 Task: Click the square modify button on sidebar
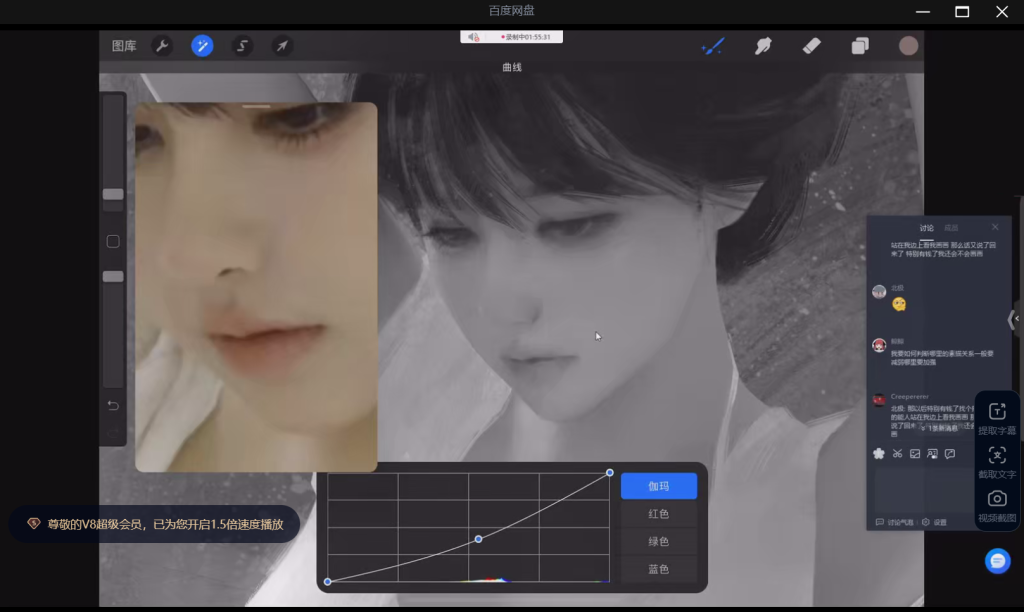113,241
